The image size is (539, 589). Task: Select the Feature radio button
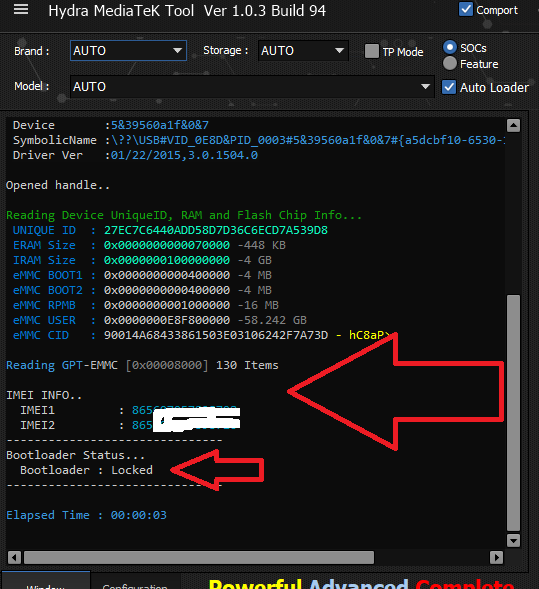tap(450, 63)
